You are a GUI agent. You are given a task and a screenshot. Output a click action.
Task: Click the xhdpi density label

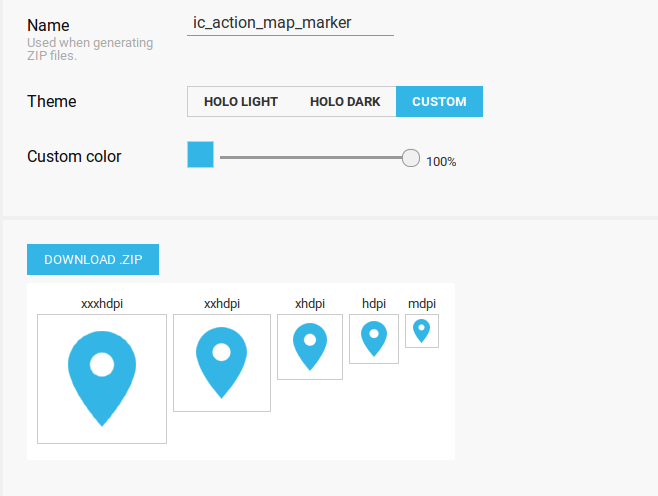310,303
